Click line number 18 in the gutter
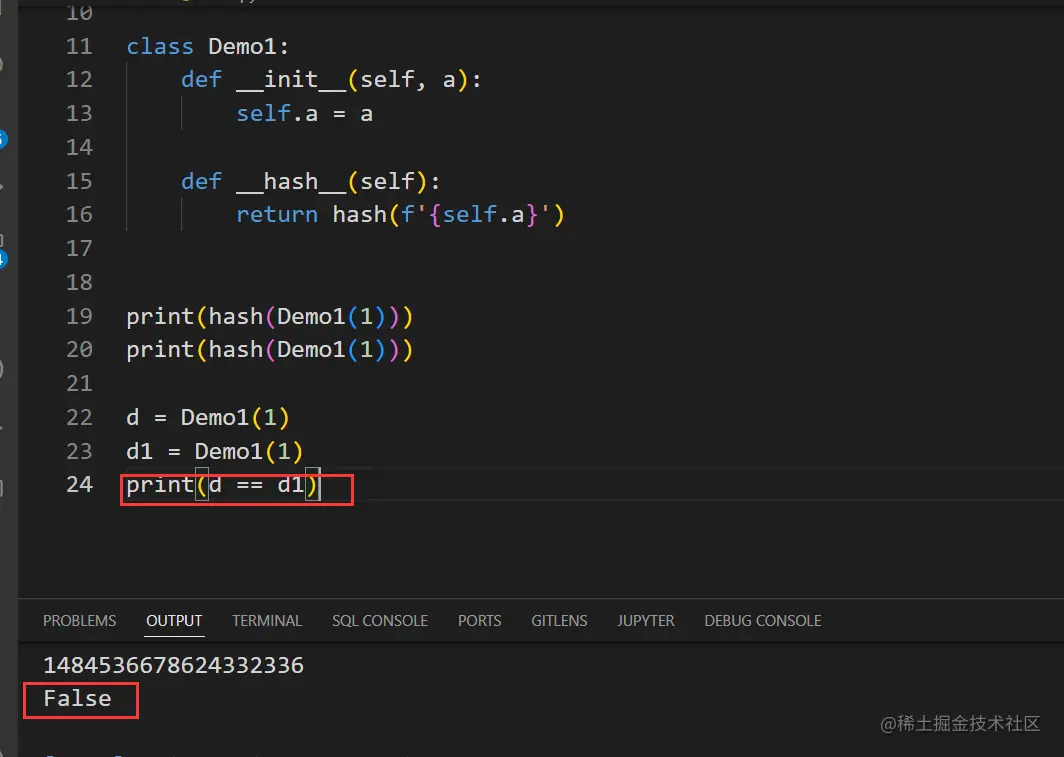The height and width of the screenshot is (757, 1064). [79, 282]
